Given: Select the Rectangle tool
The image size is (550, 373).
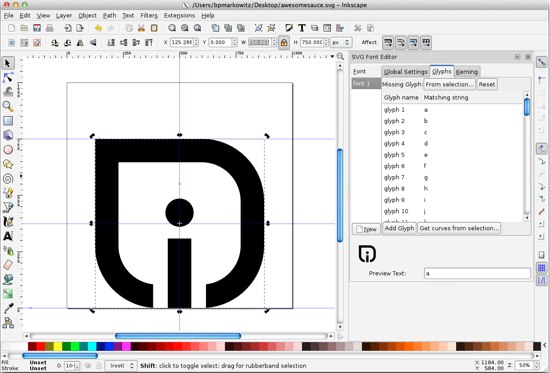Looking at the screenshot, I should click(x=8, y=121).
